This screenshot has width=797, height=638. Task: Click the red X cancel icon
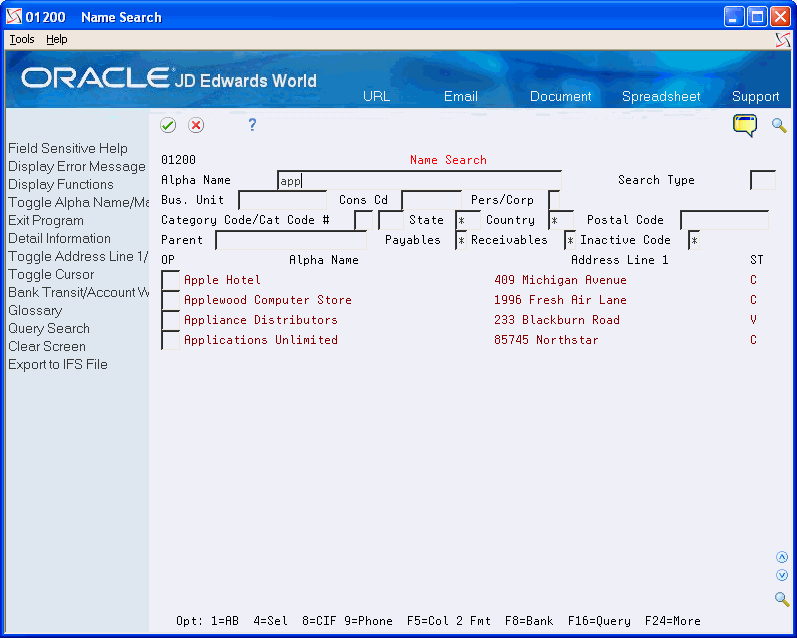tap(196, 125)
